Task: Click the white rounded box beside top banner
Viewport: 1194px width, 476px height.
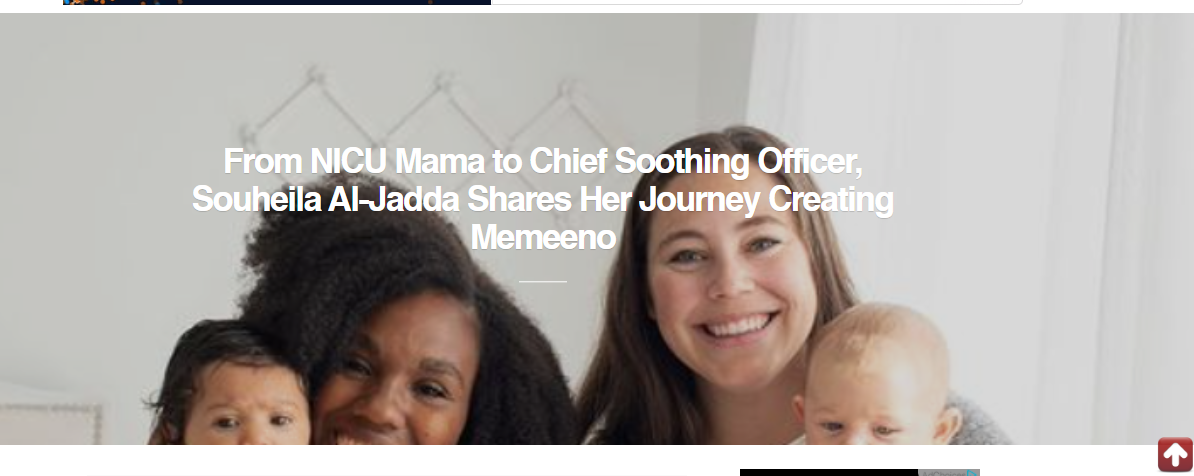Action: point(756,2)
